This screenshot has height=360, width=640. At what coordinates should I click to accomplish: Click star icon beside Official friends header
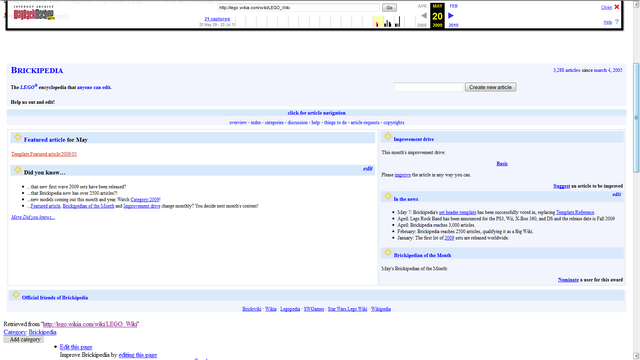pos(16,295)
